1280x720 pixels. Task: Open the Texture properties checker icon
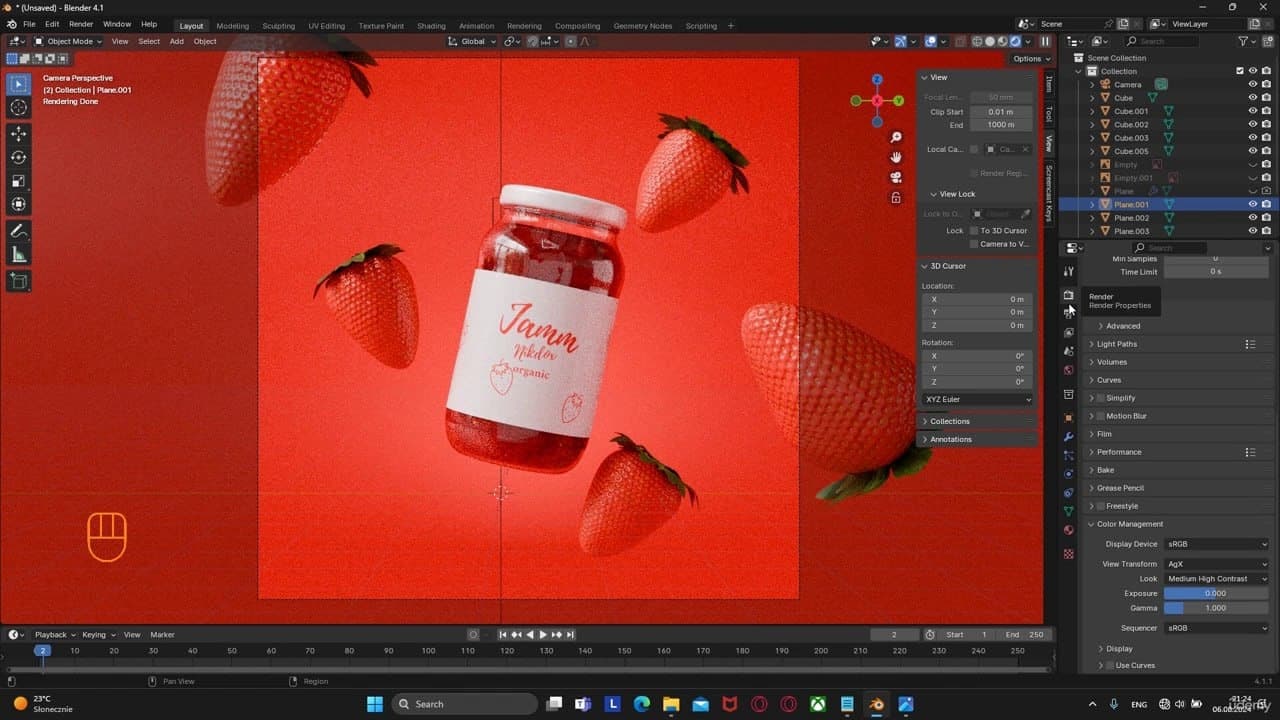(x=1068, y=553)
